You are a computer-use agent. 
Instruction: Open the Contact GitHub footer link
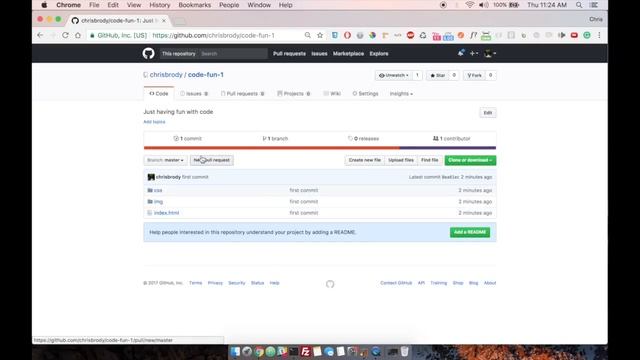396,283
